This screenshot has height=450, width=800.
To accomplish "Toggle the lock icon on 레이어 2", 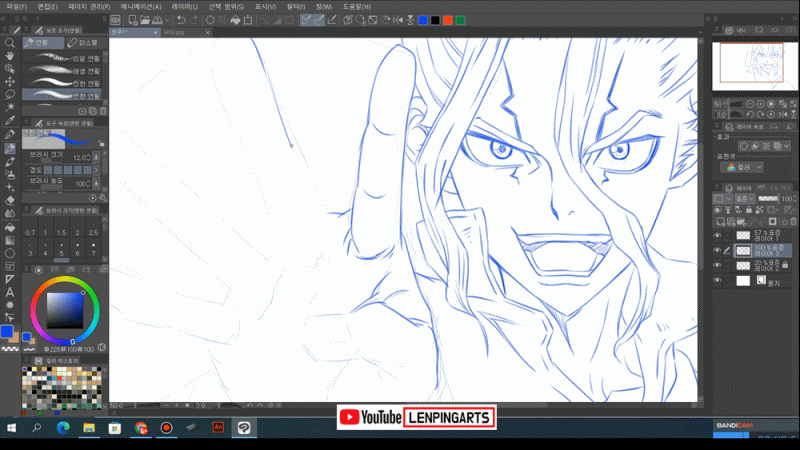I will point(785,265).
